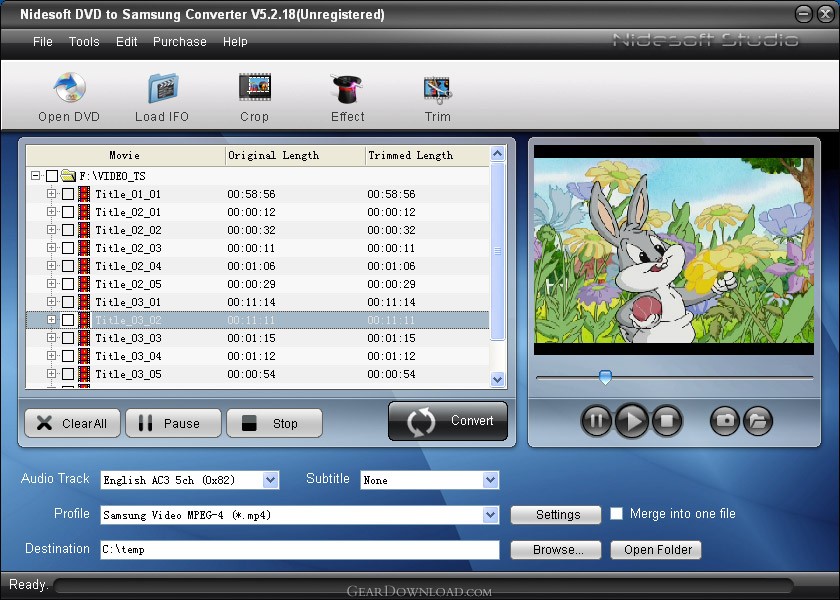Open the snapshot folder icon in preview panel
The image size is (840, 600).
tap(758, 421)
